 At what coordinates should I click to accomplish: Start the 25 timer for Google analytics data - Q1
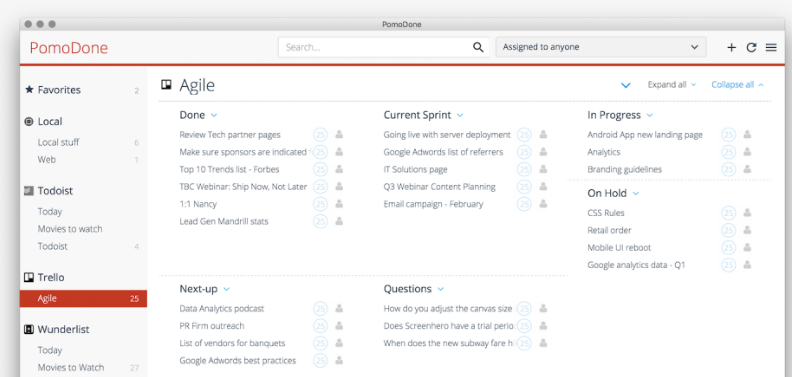pyautogui.click(x=728, y=265)
